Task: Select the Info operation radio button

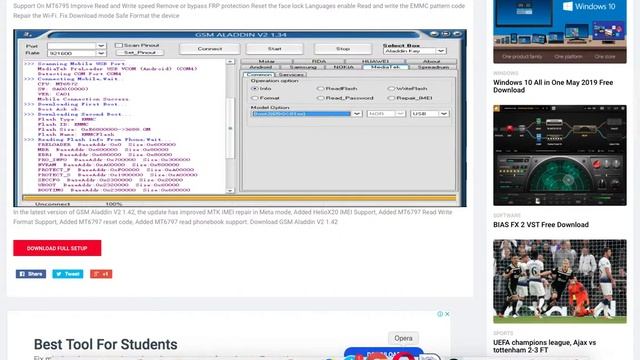Action: [x=255, y=88]
